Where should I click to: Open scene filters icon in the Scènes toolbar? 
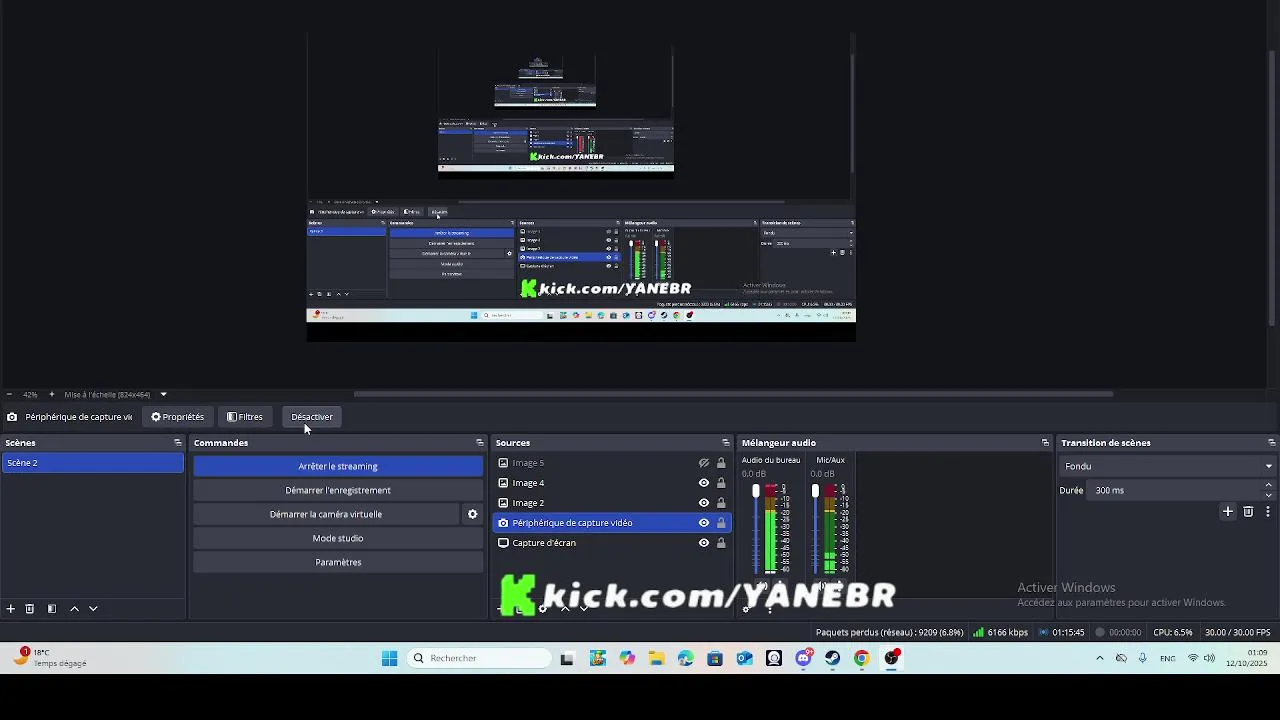52,608
